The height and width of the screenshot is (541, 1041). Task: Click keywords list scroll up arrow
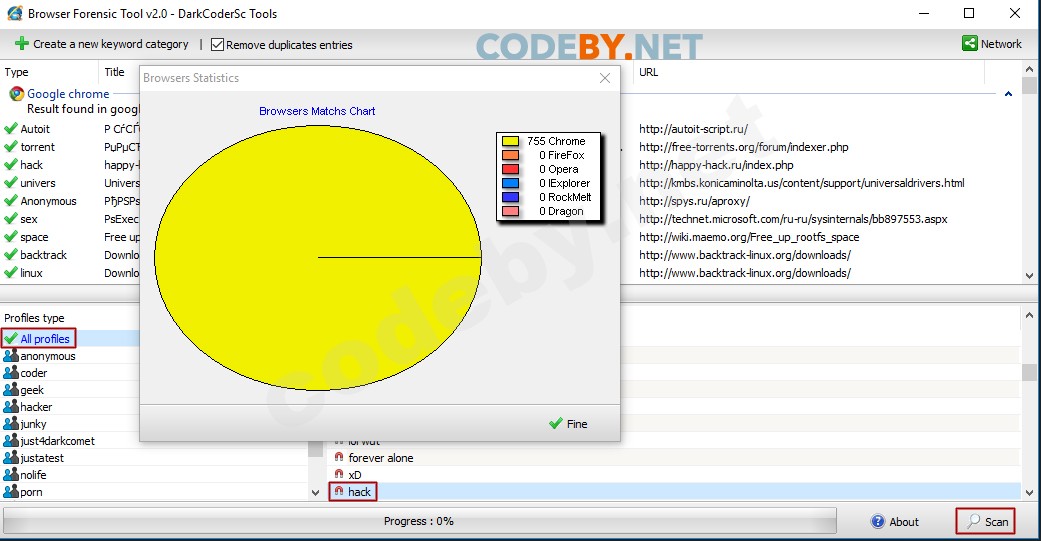point(1029,316)
